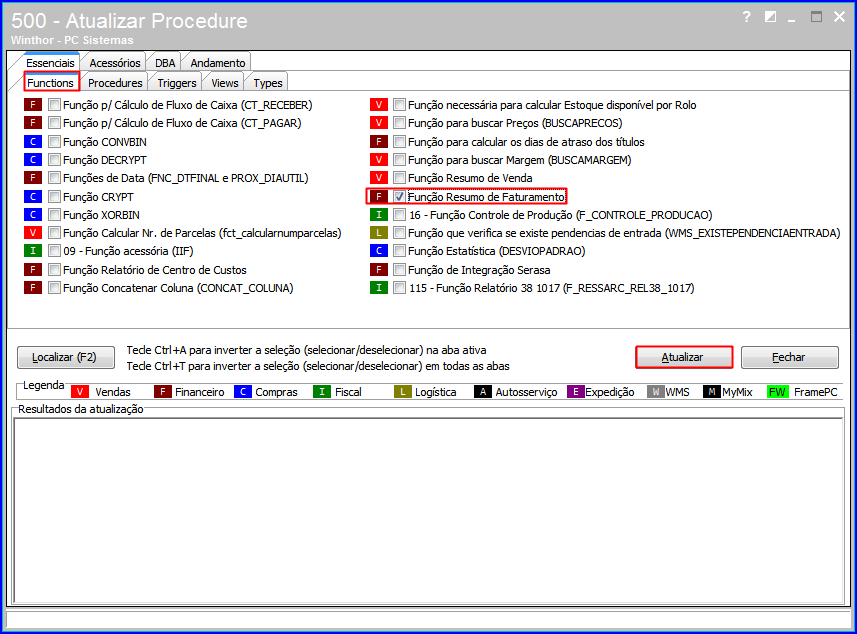Click the F icon beside CT_RECEBER function
The height and width of the screenshot is (634, 857).
click(x=33, y=104)
